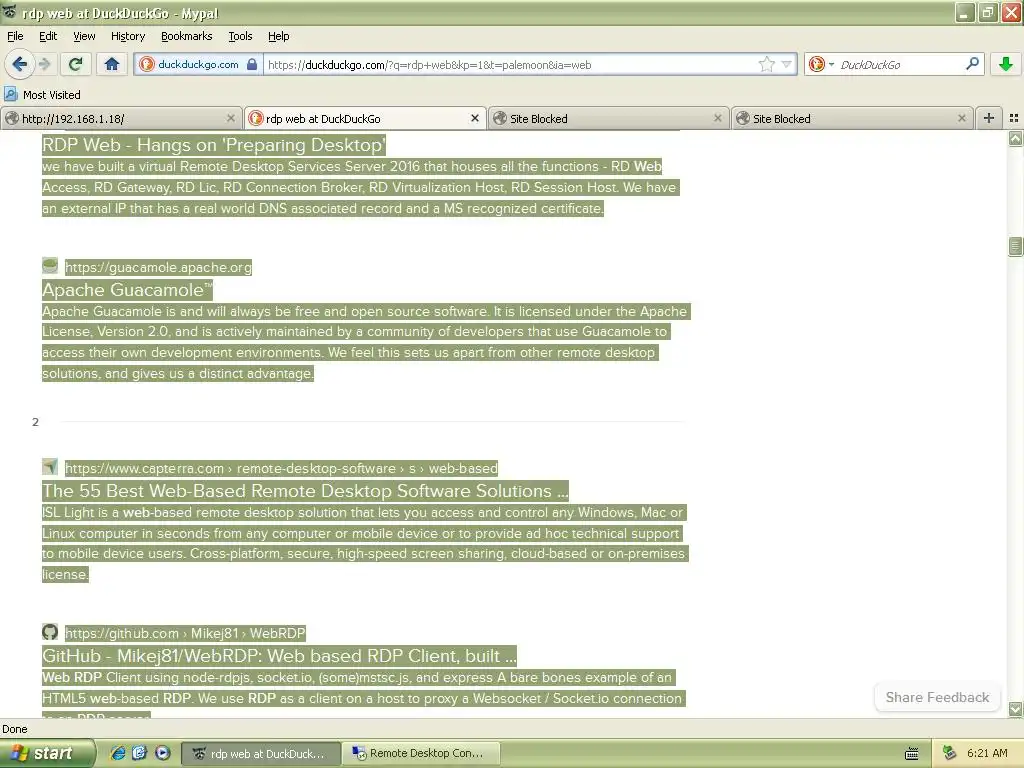Go back using the Back arrow button
The height and width of the screenshot is (768, 1024).
(x=19, y=64)
